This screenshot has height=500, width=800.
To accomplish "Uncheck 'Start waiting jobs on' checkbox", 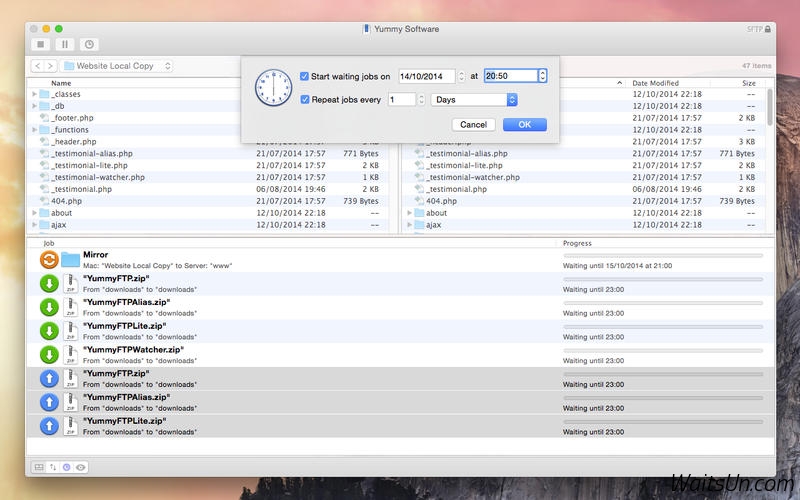I will (x=305, y=76).
